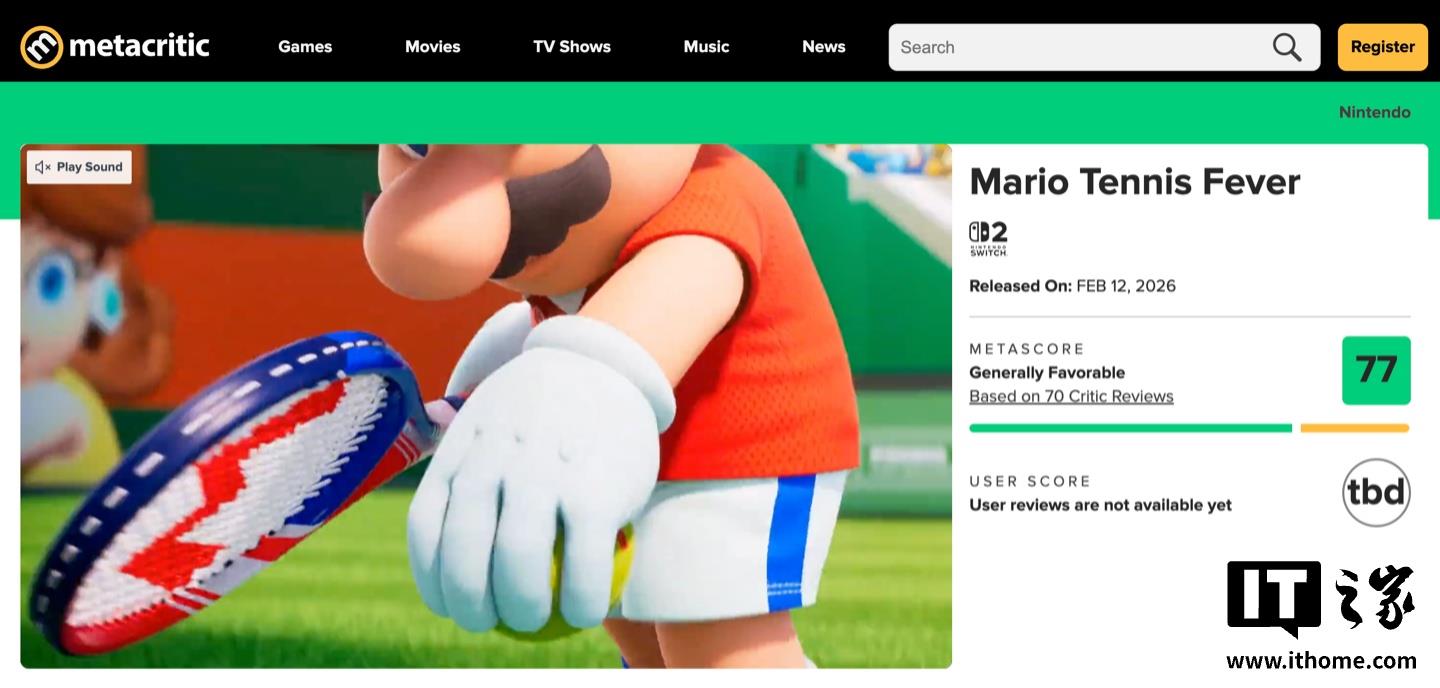1440x688 pixels.
Task: Open the Movies menu
Action: 433,47
